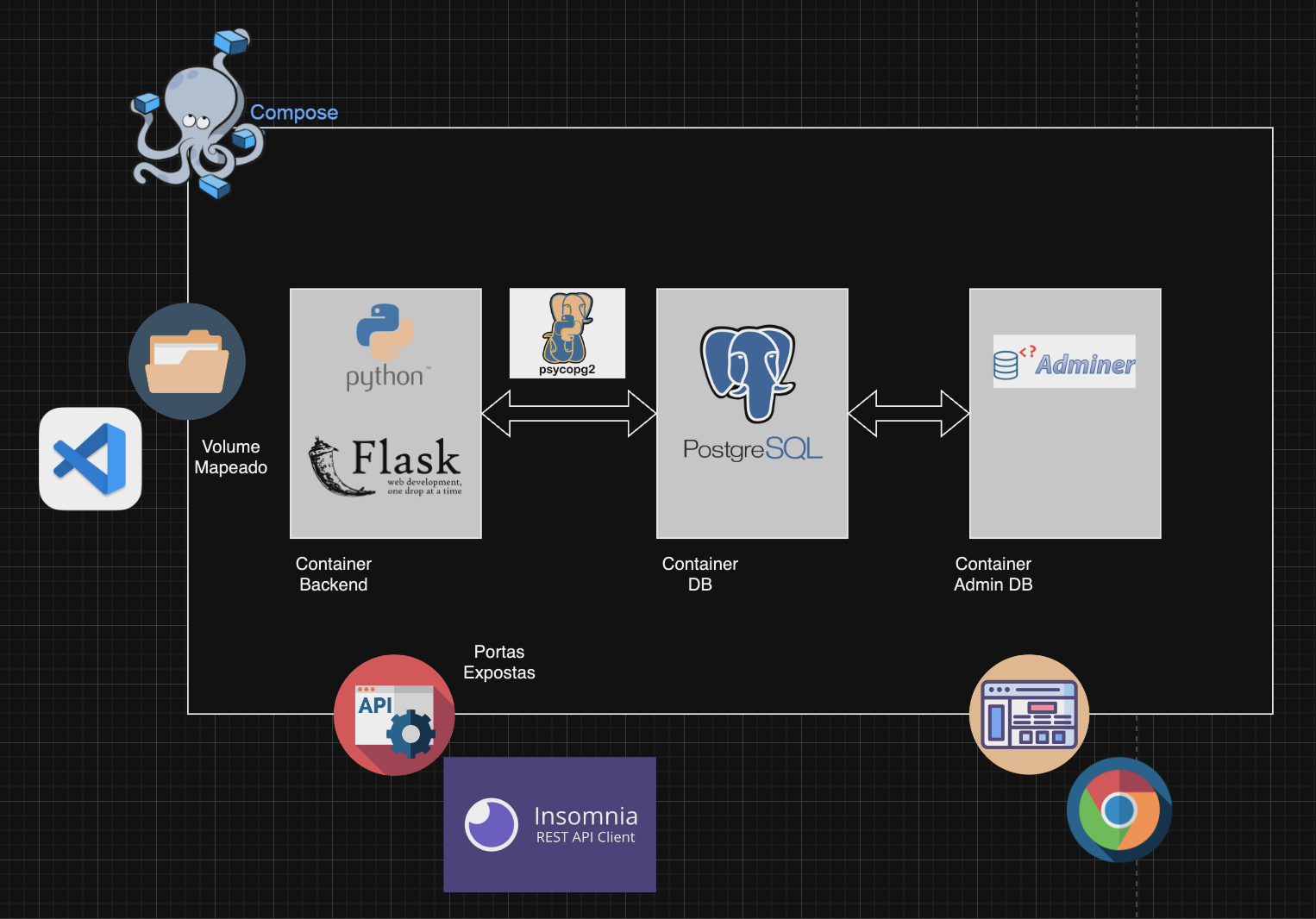Select the Adminer logo
This screenshot has width=1316, height=919.
[1064, 361]
